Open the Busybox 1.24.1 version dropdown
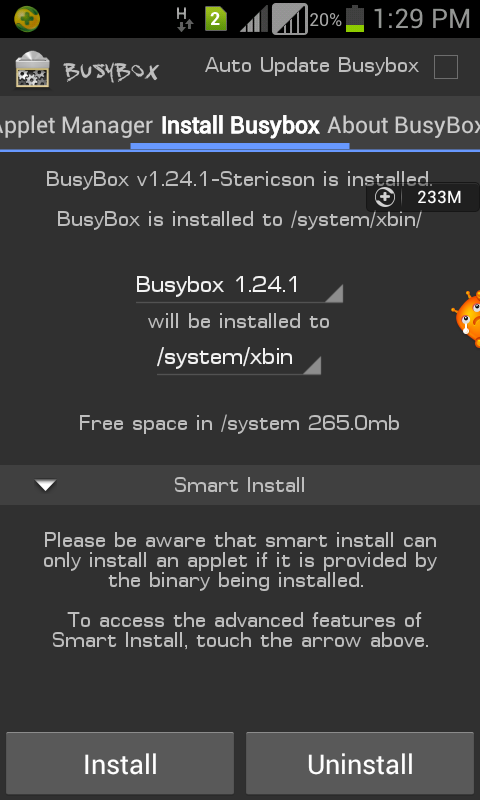480x800 pixels. point(239,286)
